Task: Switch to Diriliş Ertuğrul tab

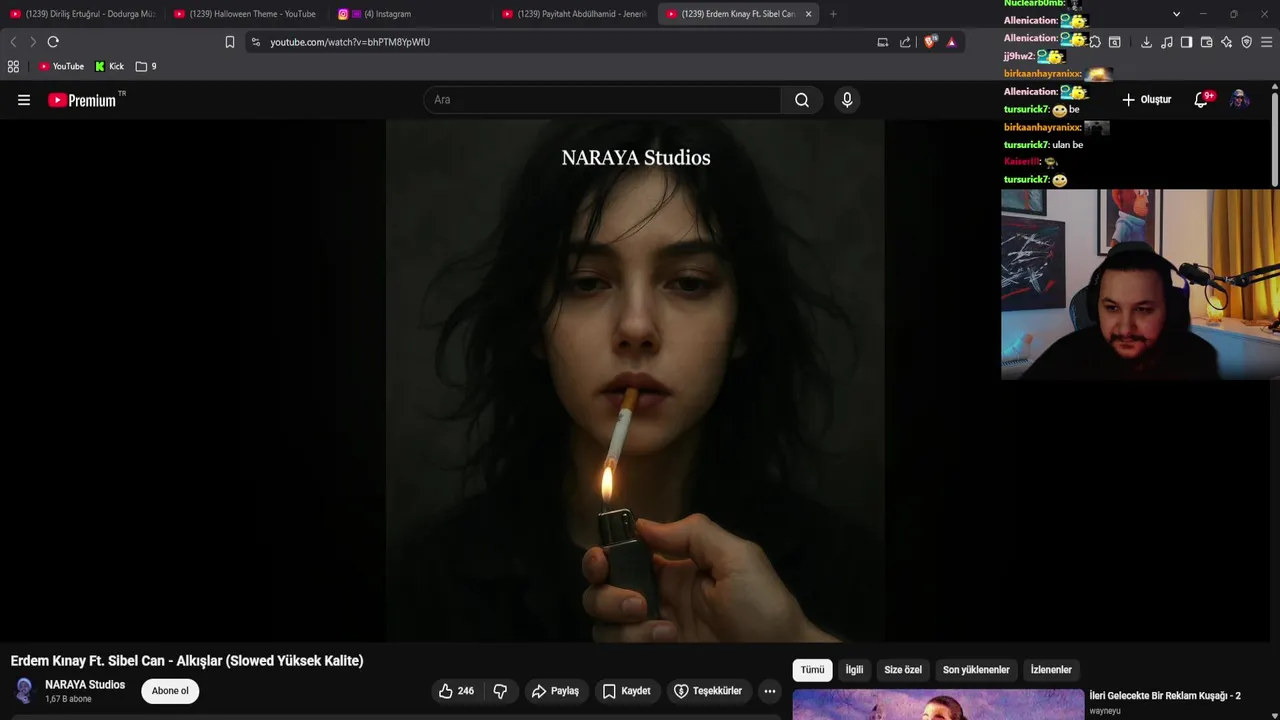Action: 82,14
